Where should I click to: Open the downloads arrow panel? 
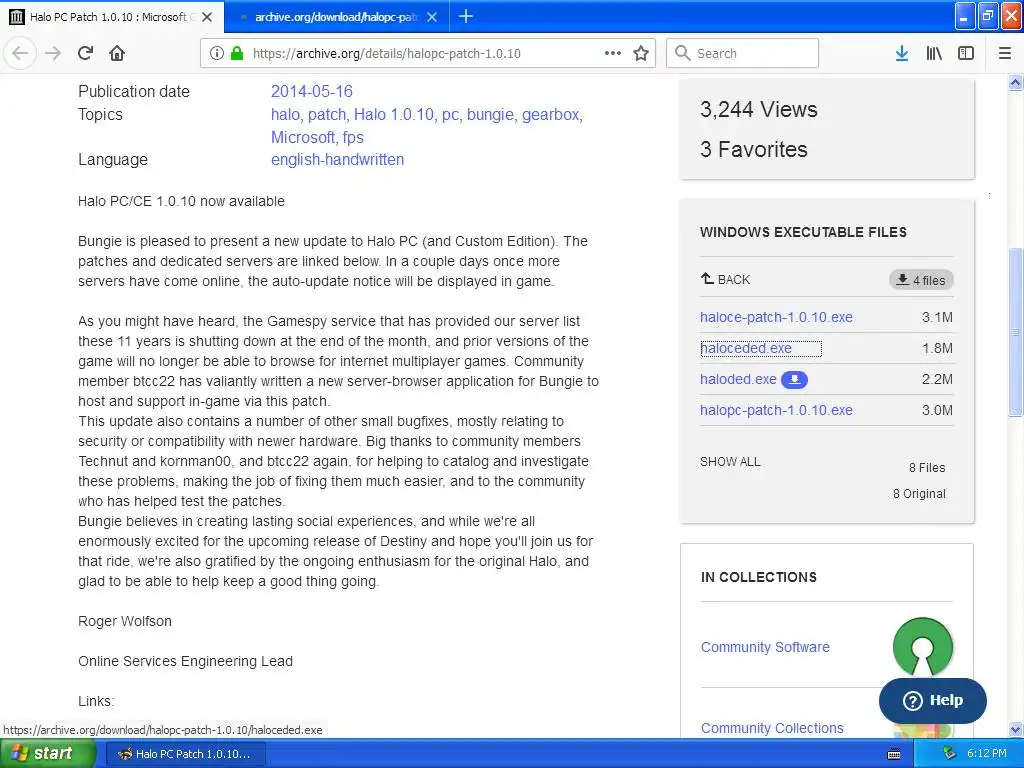click(901, 53)
